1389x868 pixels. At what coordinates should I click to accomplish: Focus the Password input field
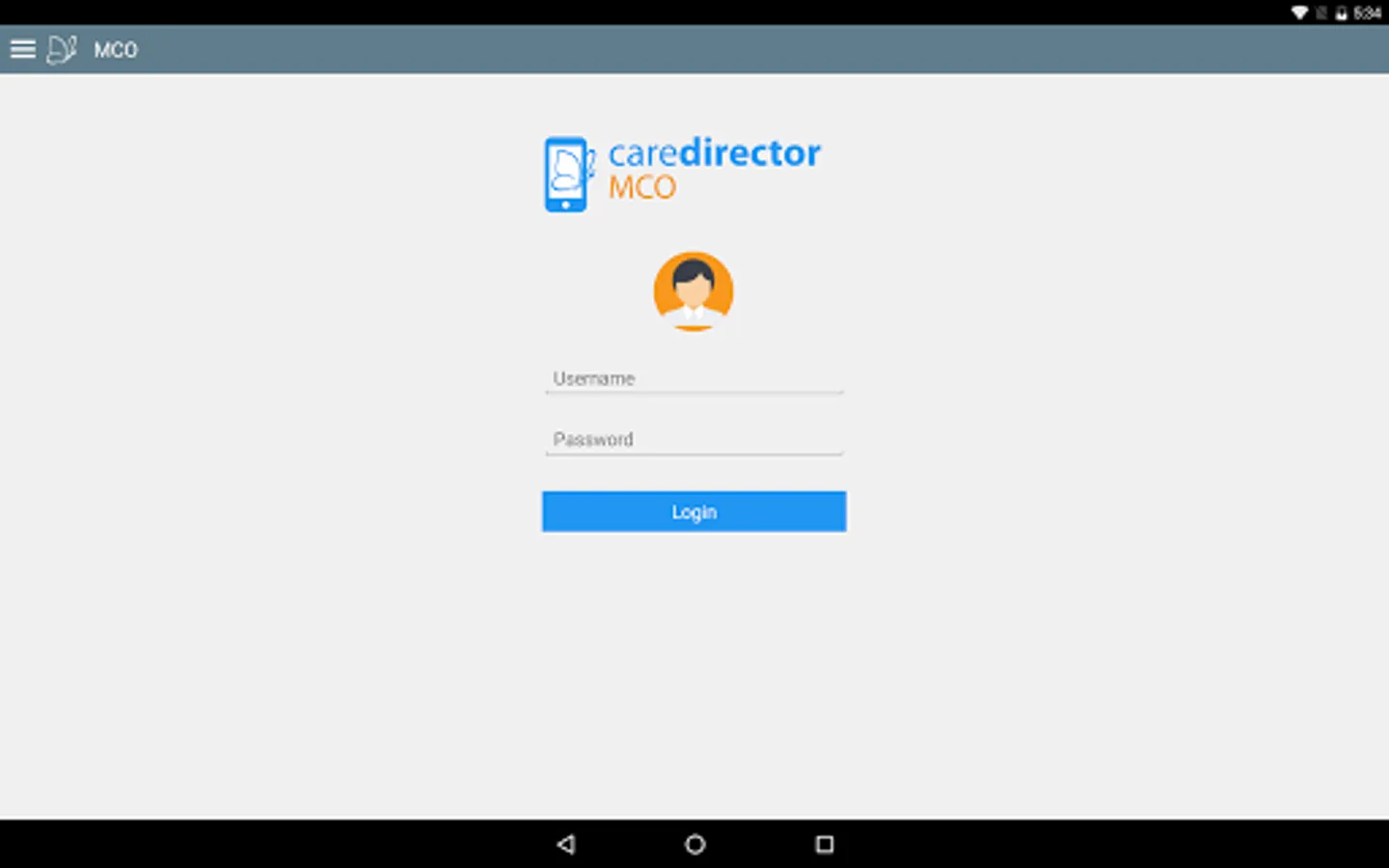[x=694, y=440]
